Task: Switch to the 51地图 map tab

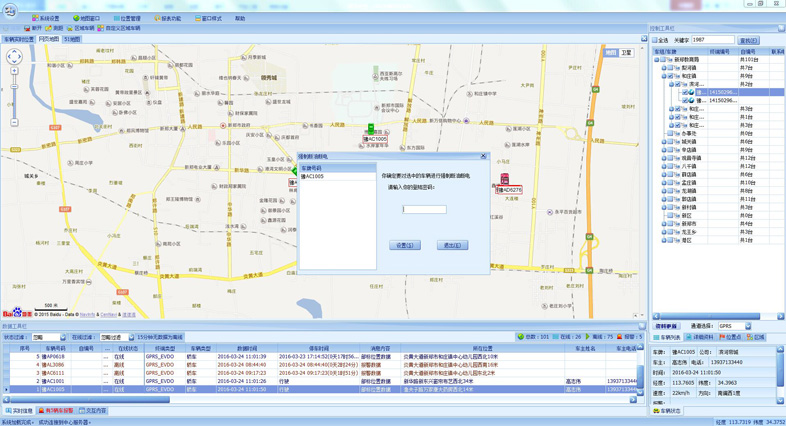Action: 72,40
